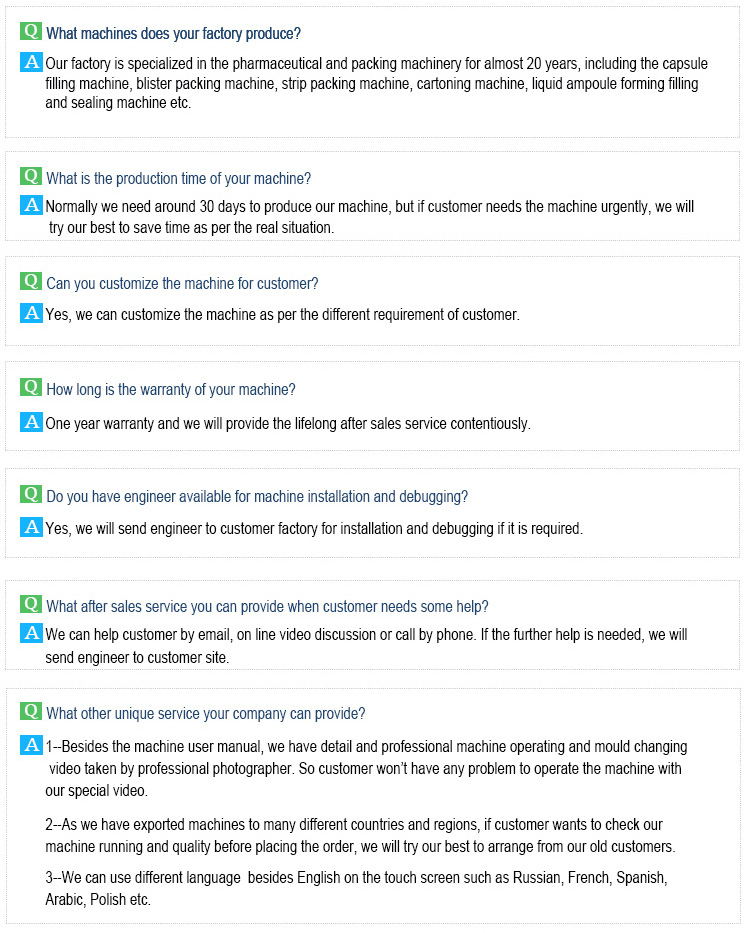Select 'Can you customize the machine for customer?' heading

click(182, 283)
